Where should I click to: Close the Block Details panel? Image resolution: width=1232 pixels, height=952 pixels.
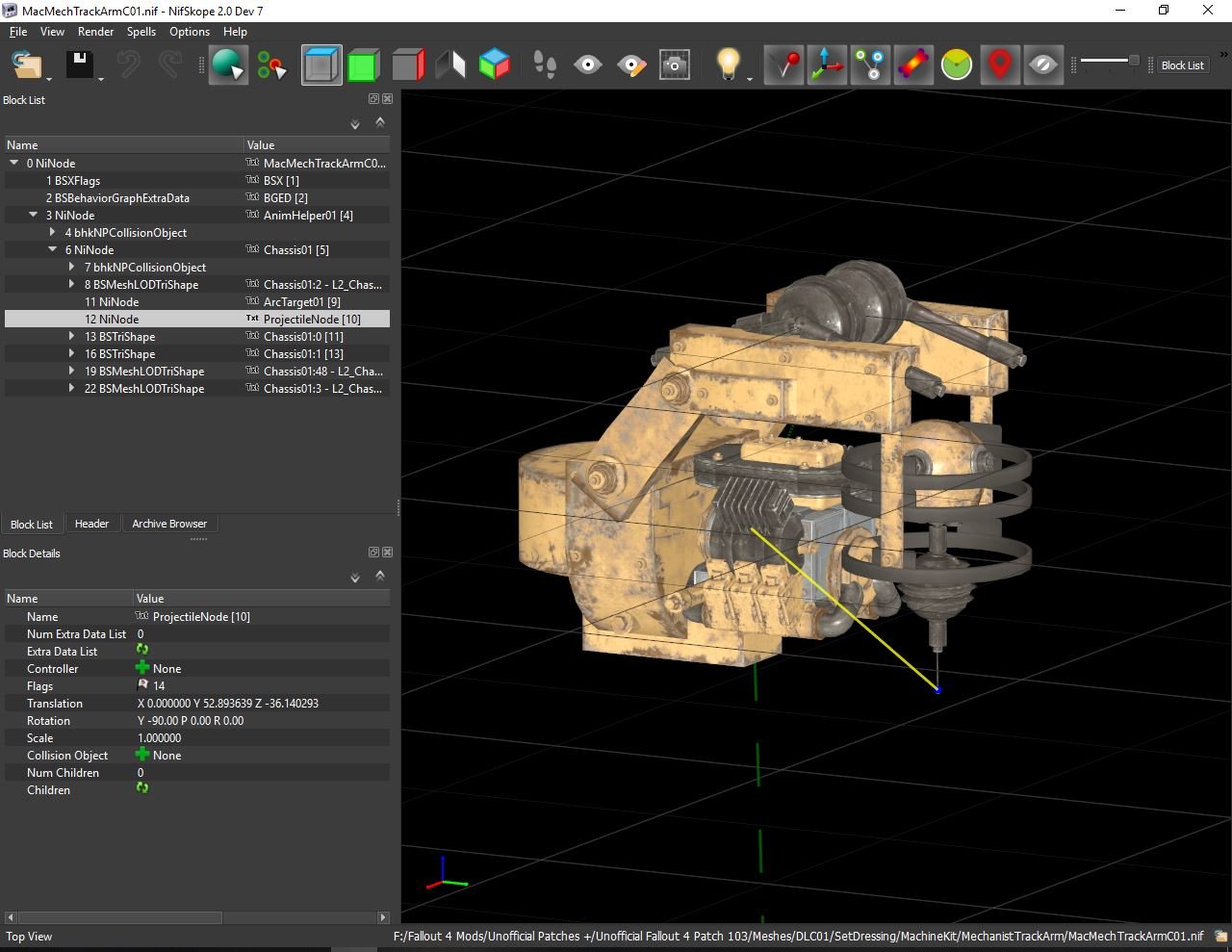tap(387, 553)
